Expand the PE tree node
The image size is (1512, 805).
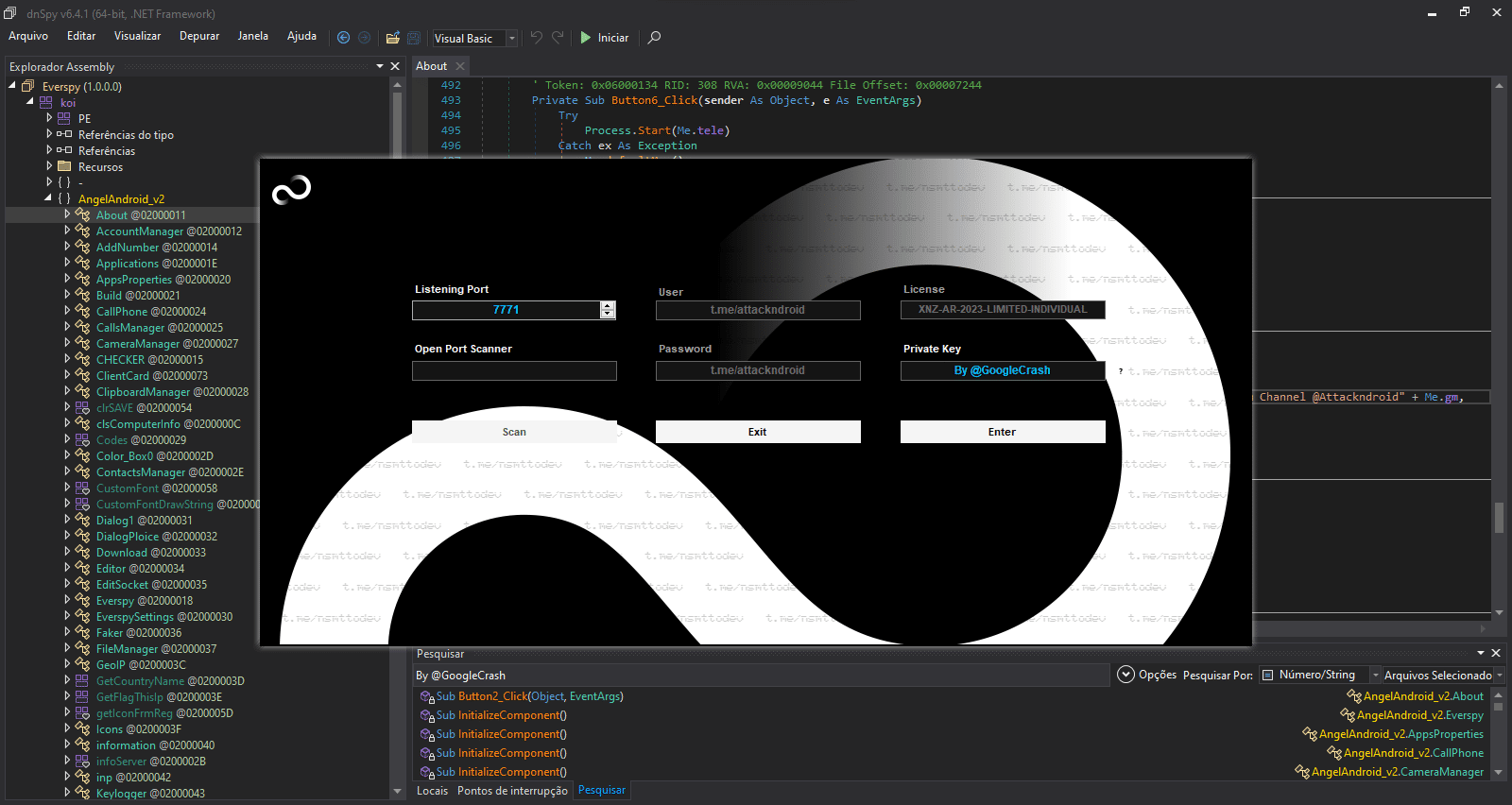coord(49,119)
